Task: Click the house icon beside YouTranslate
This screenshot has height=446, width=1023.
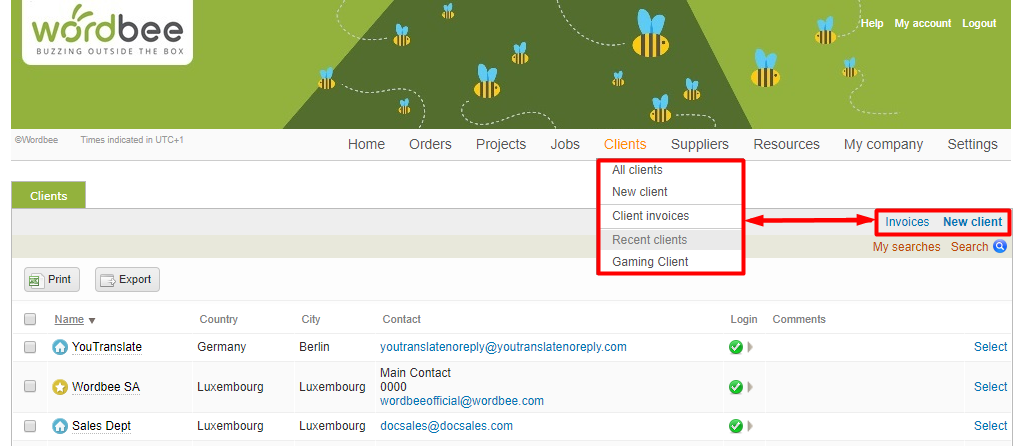Action: [60, 347]
